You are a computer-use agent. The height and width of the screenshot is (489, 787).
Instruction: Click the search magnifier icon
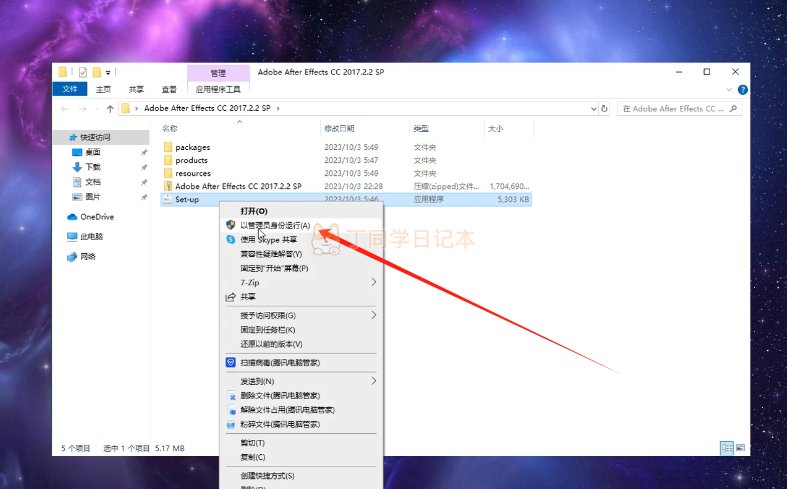pyautogui.click(x=733, y=108)
